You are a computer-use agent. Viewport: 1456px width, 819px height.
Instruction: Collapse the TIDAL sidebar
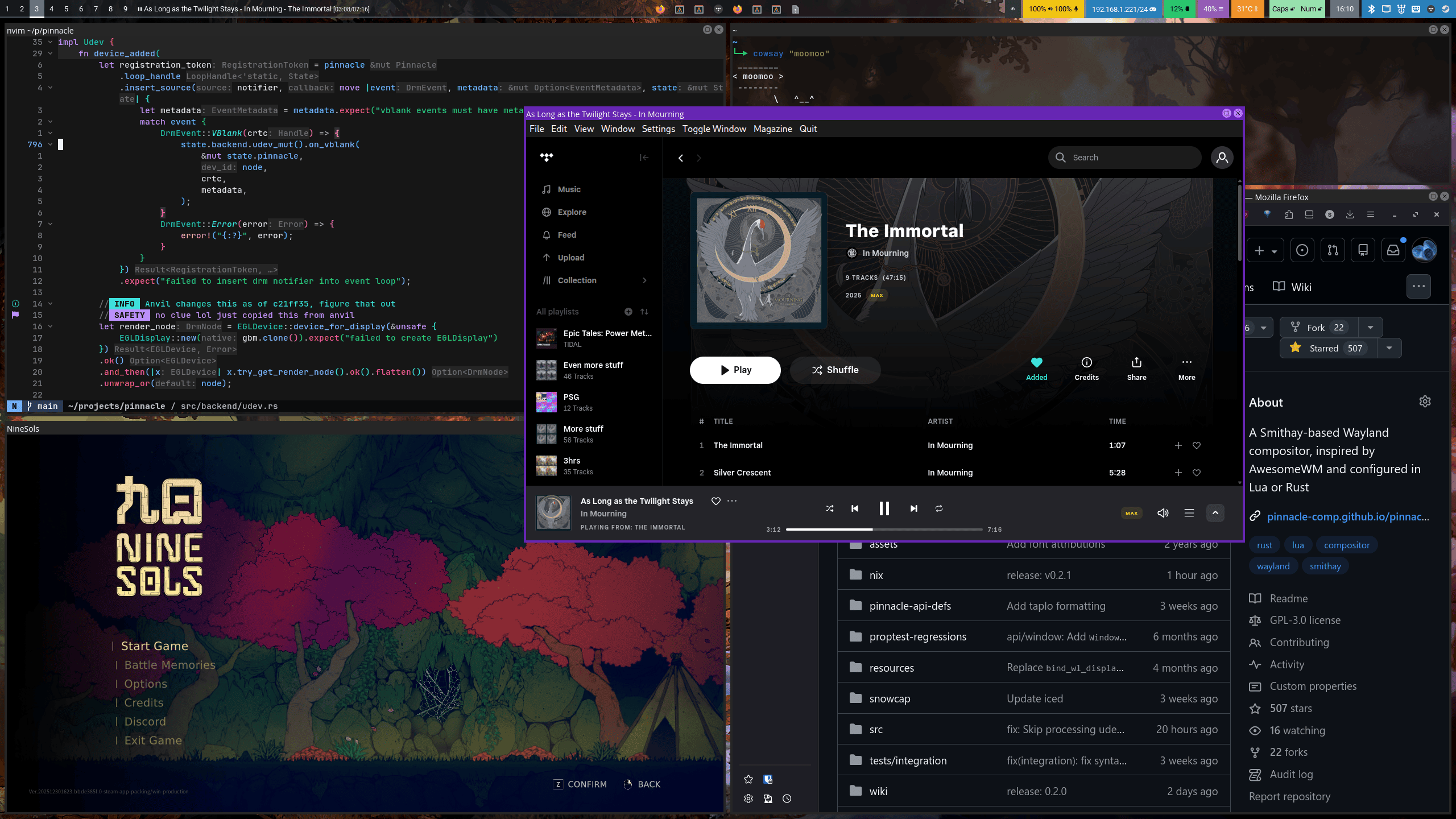[644, 158]
